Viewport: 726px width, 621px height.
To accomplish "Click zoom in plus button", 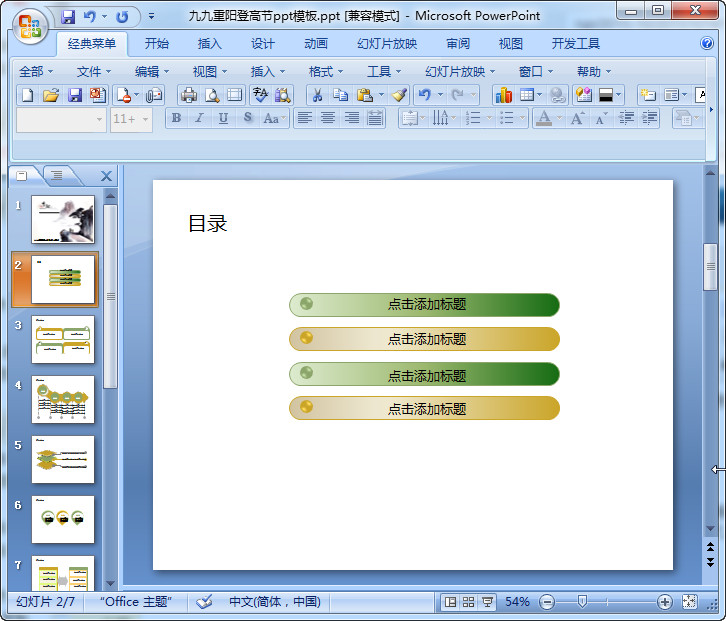I will click(x=664, y=602).
